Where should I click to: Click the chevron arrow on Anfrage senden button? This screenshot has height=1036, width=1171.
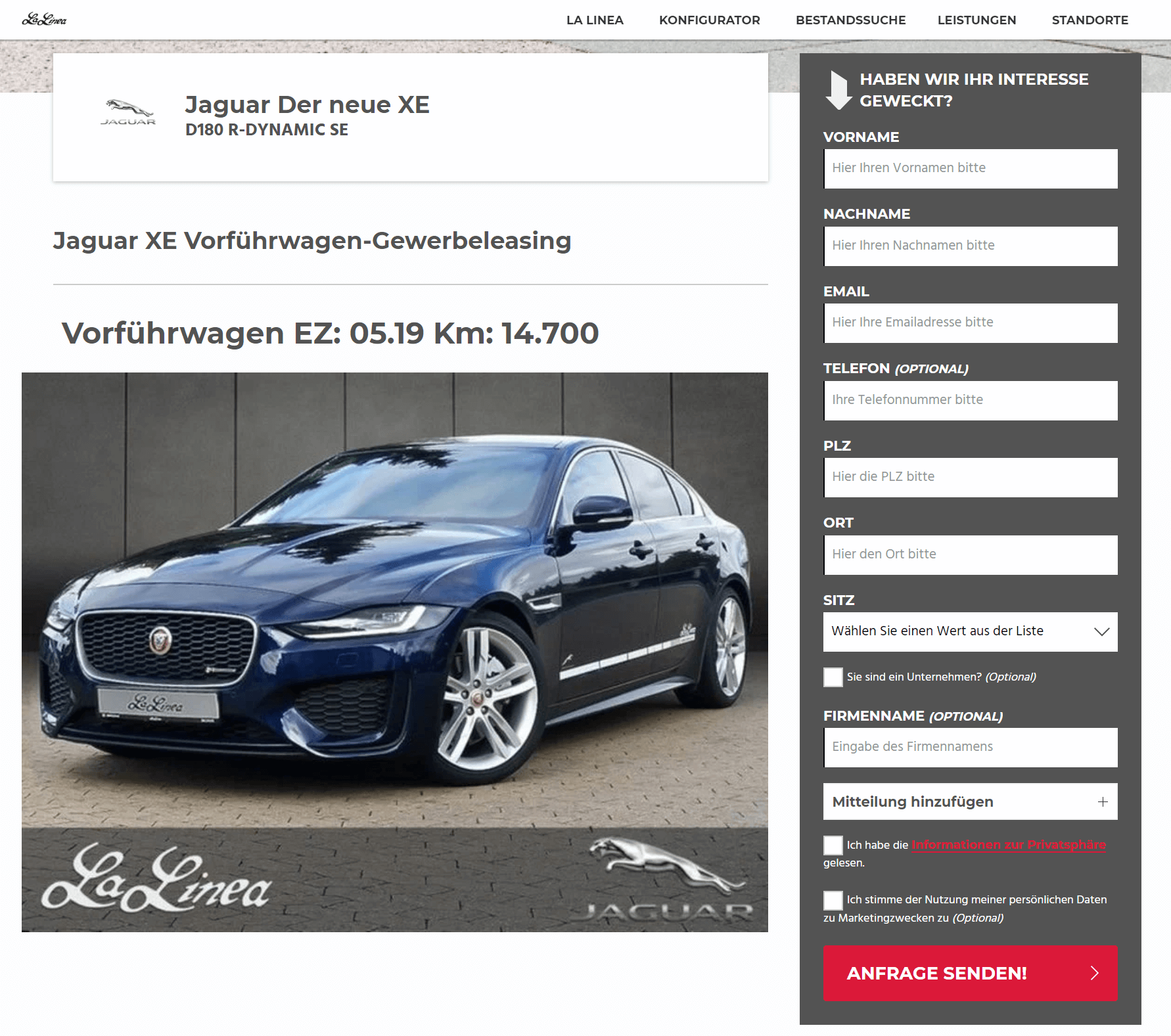pos(1094,973)
